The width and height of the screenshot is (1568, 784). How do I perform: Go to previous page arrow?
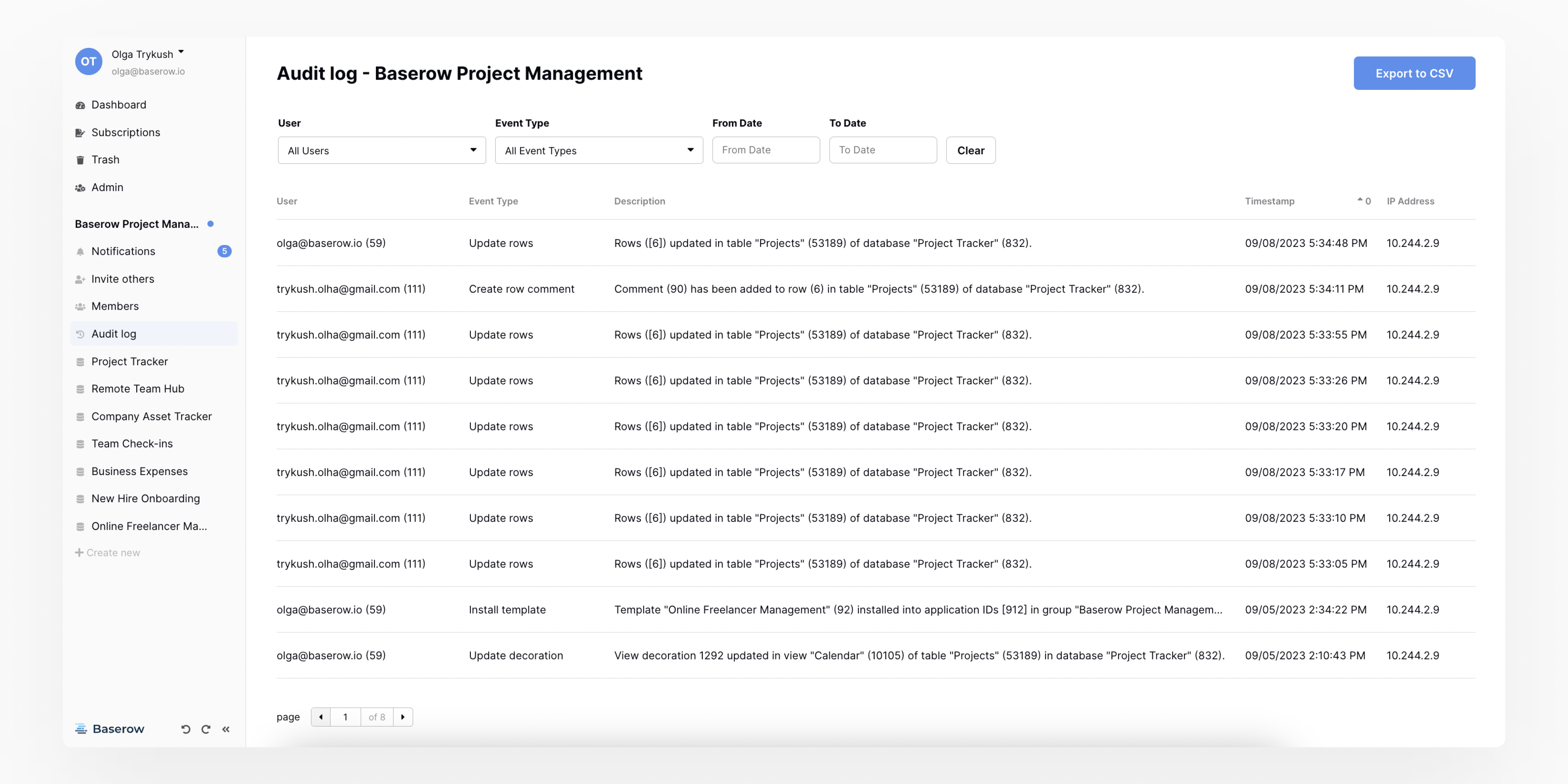321,717
